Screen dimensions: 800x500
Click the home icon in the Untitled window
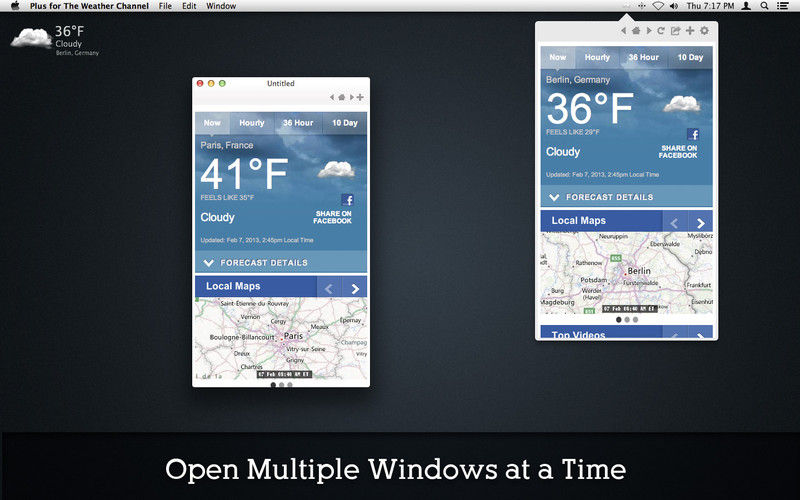tap(341, 97)
